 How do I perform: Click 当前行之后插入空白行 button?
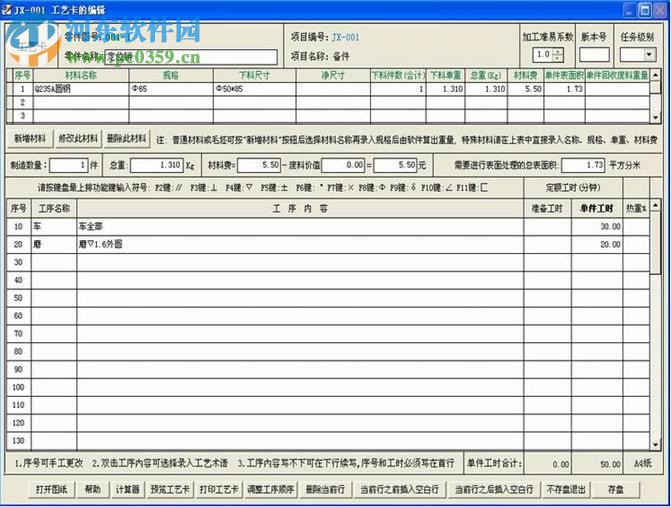tap(494, 489)
